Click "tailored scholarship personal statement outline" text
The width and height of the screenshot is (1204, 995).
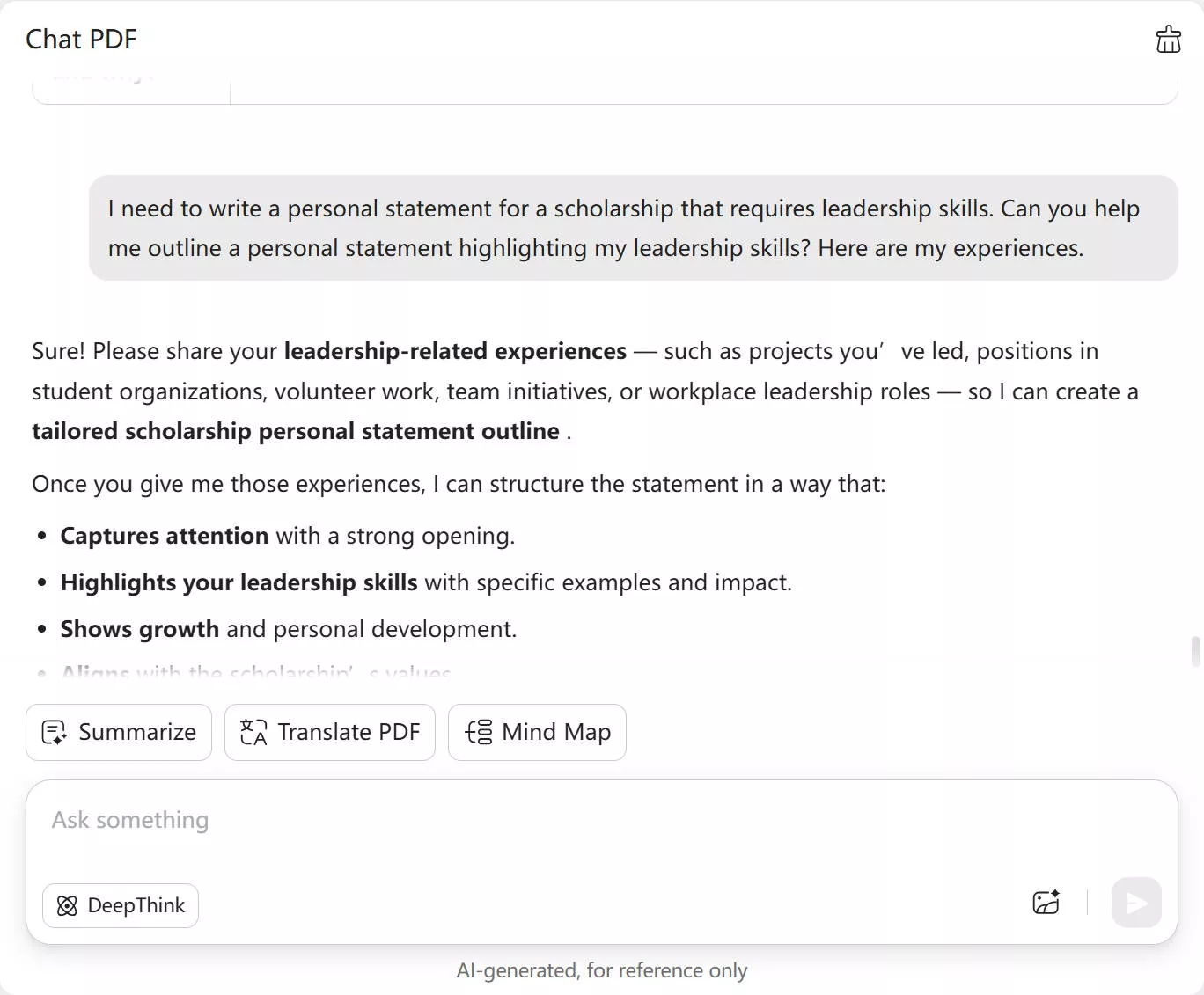(296, 431)
